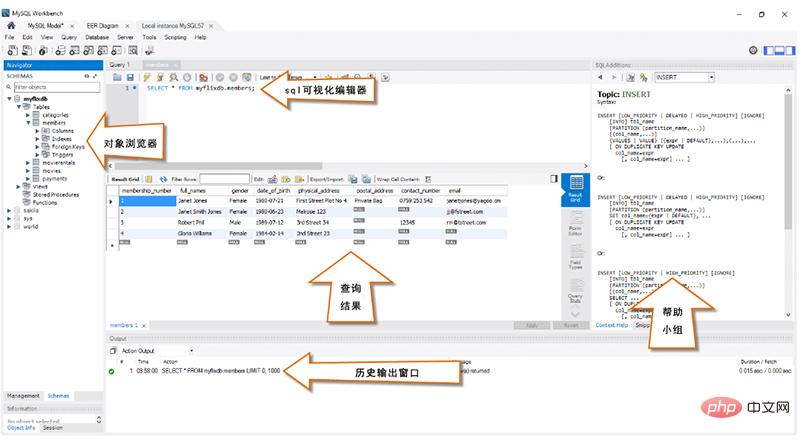Open the Context Help tab

[612, 325]
